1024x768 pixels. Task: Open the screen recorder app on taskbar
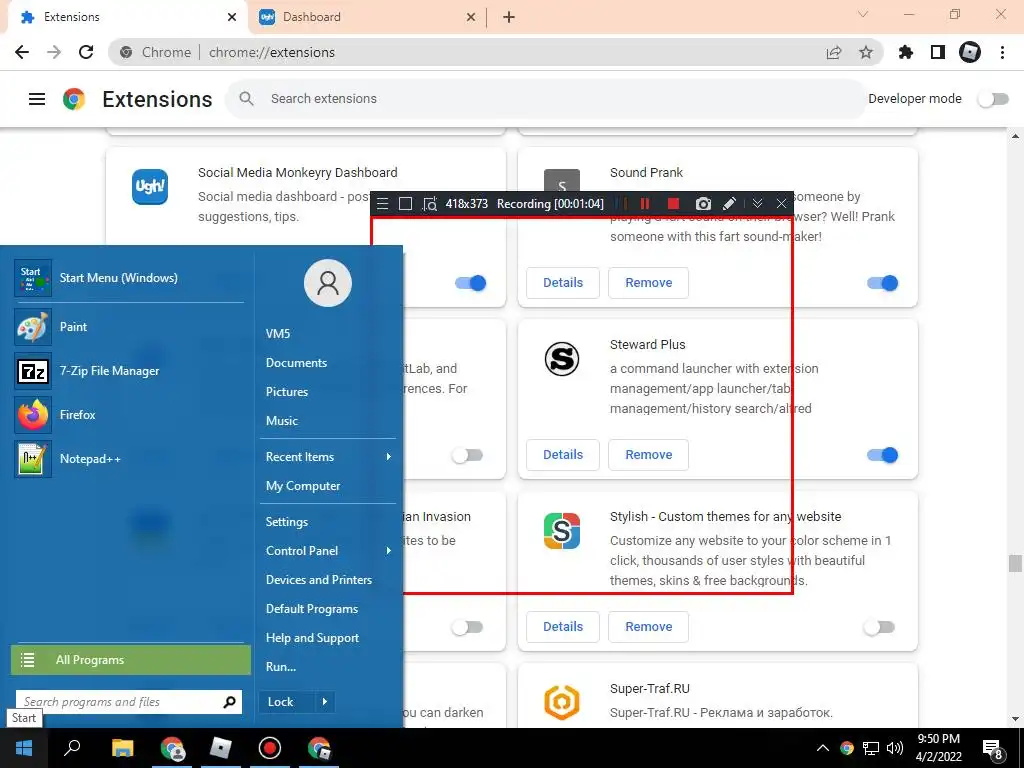269,748
